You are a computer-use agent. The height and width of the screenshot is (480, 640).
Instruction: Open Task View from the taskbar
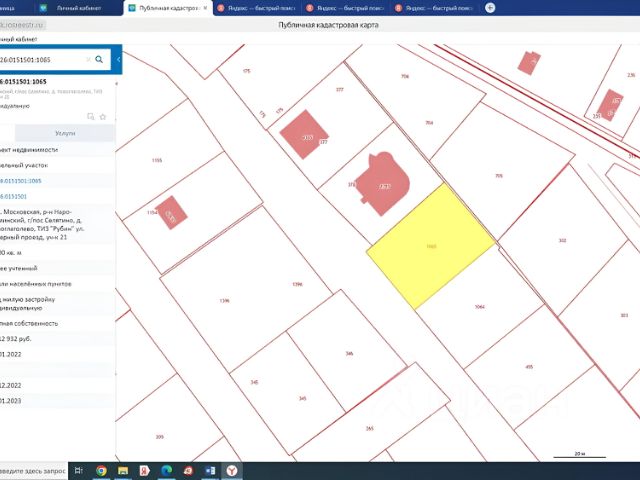(x=79, y=471)
